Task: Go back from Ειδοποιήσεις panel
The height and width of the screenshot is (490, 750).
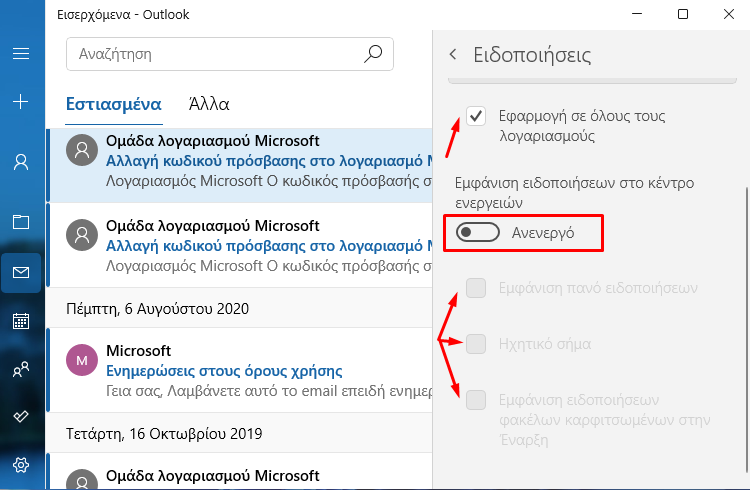Action: pos(453,54)
